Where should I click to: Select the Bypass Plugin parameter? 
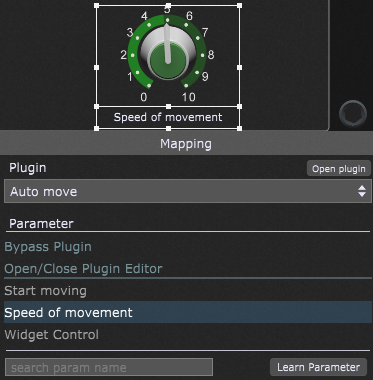pyautogui.click(x=48, y=247)
